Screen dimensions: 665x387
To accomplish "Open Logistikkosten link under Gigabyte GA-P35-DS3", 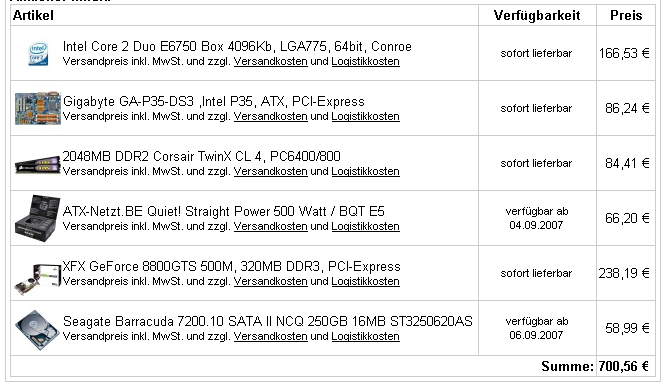I will [x=365, y=117].
